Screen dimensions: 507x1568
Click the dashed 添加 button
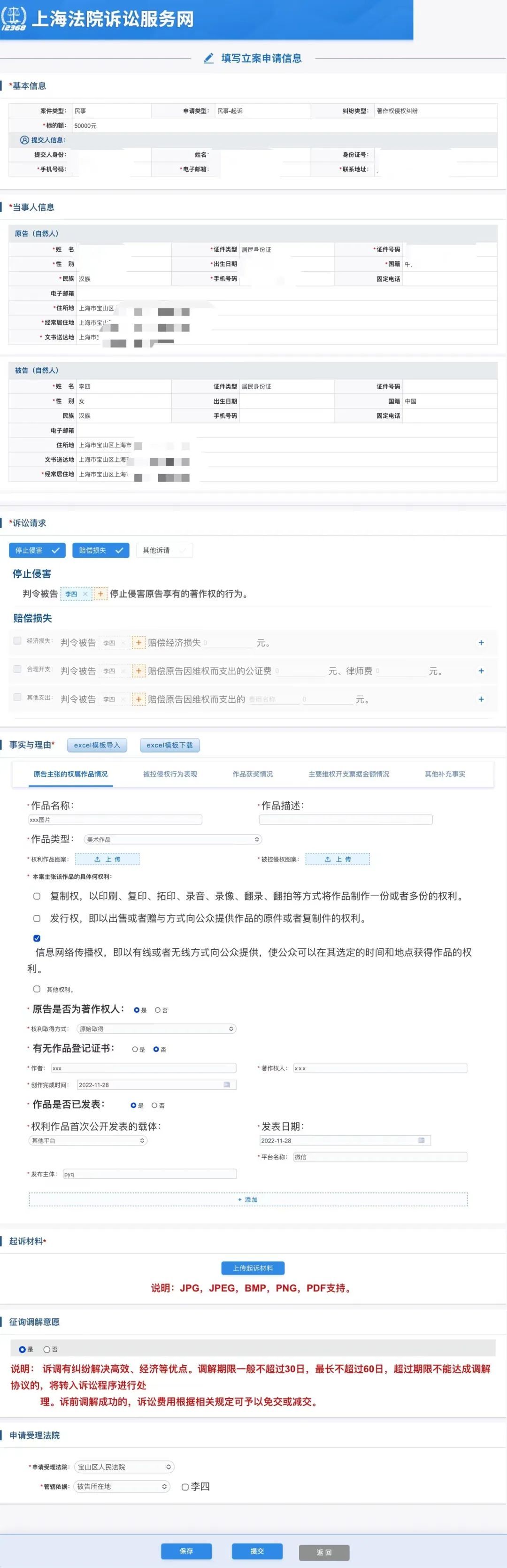(x=248, y=1200)
